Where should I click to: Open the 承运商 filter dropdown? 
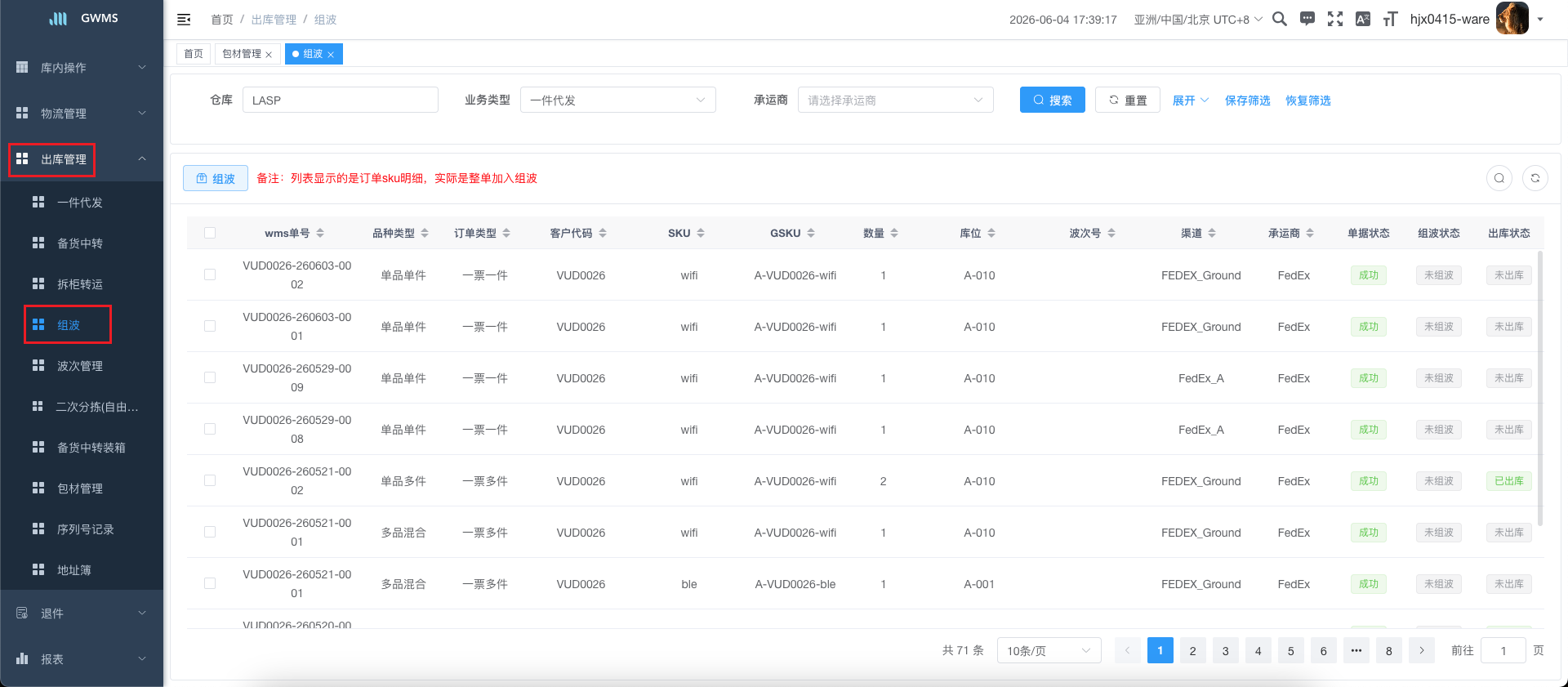[896, 100]
